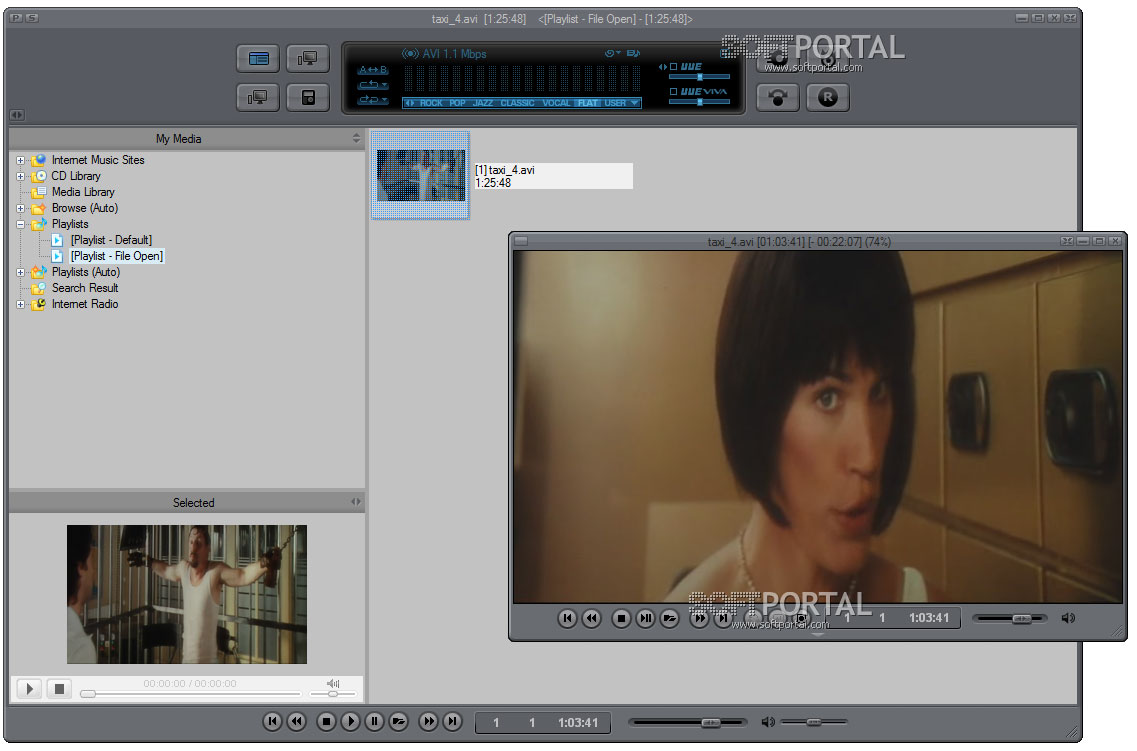The width and height of the screenshot is (1137, 751).
Task: Open the spiral effect dropdown in display
Action: pyautogui.click(x=612, y=53)
